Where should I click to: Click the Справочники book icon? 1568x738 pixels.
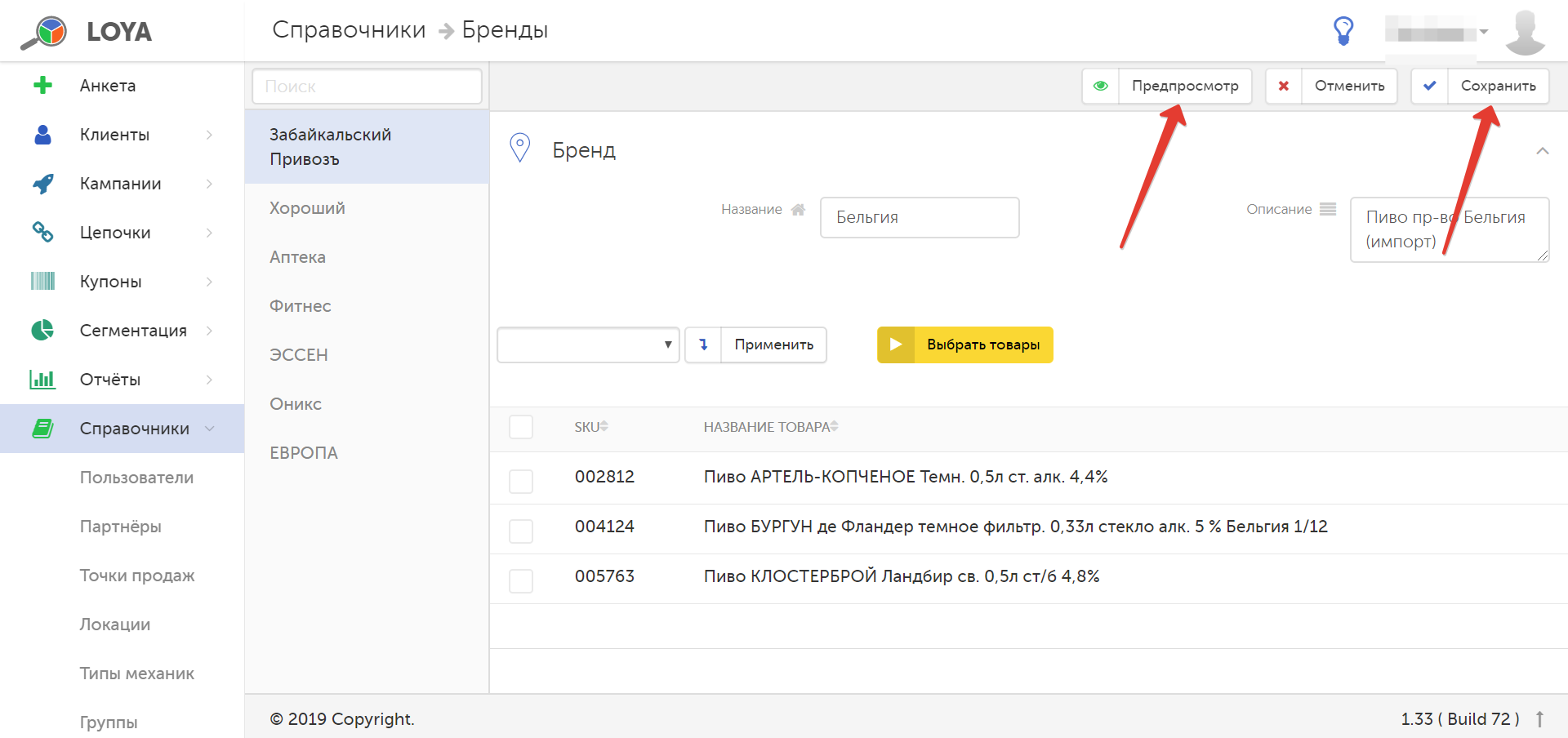pos(42,429)
